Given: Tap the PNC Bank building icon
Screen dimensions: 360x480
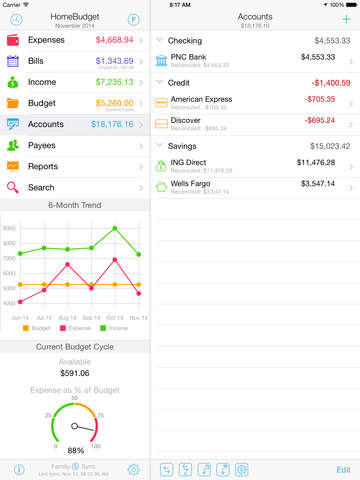Looking at the screenshot, I should [161, 61].
